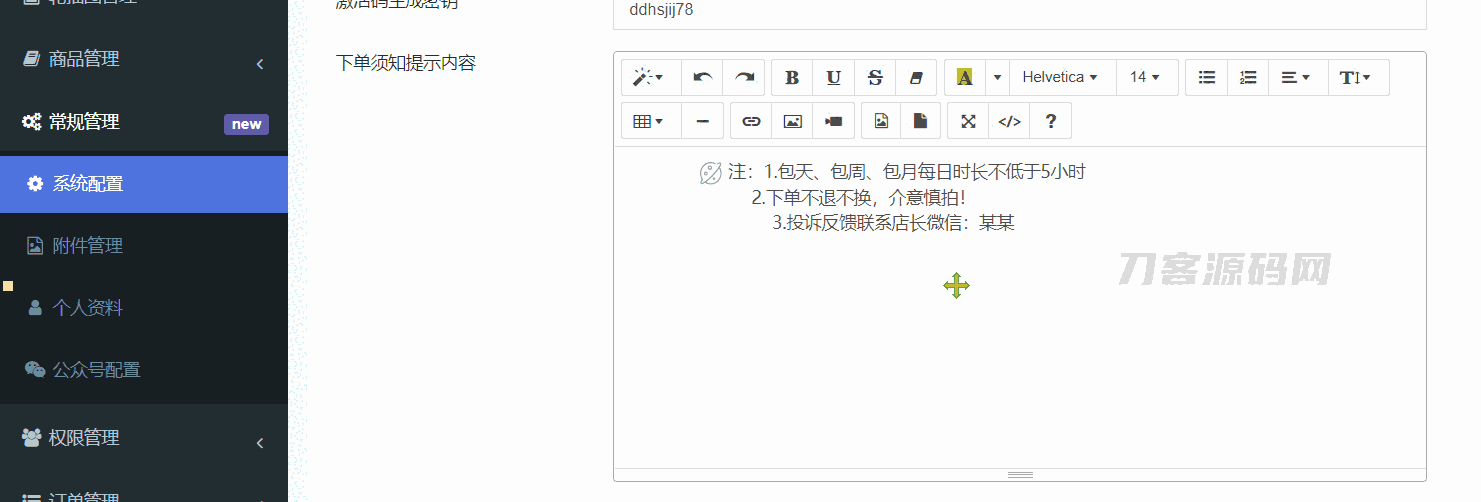Open 个人资料 page
Screen dimensions: 1481x502
144,308
